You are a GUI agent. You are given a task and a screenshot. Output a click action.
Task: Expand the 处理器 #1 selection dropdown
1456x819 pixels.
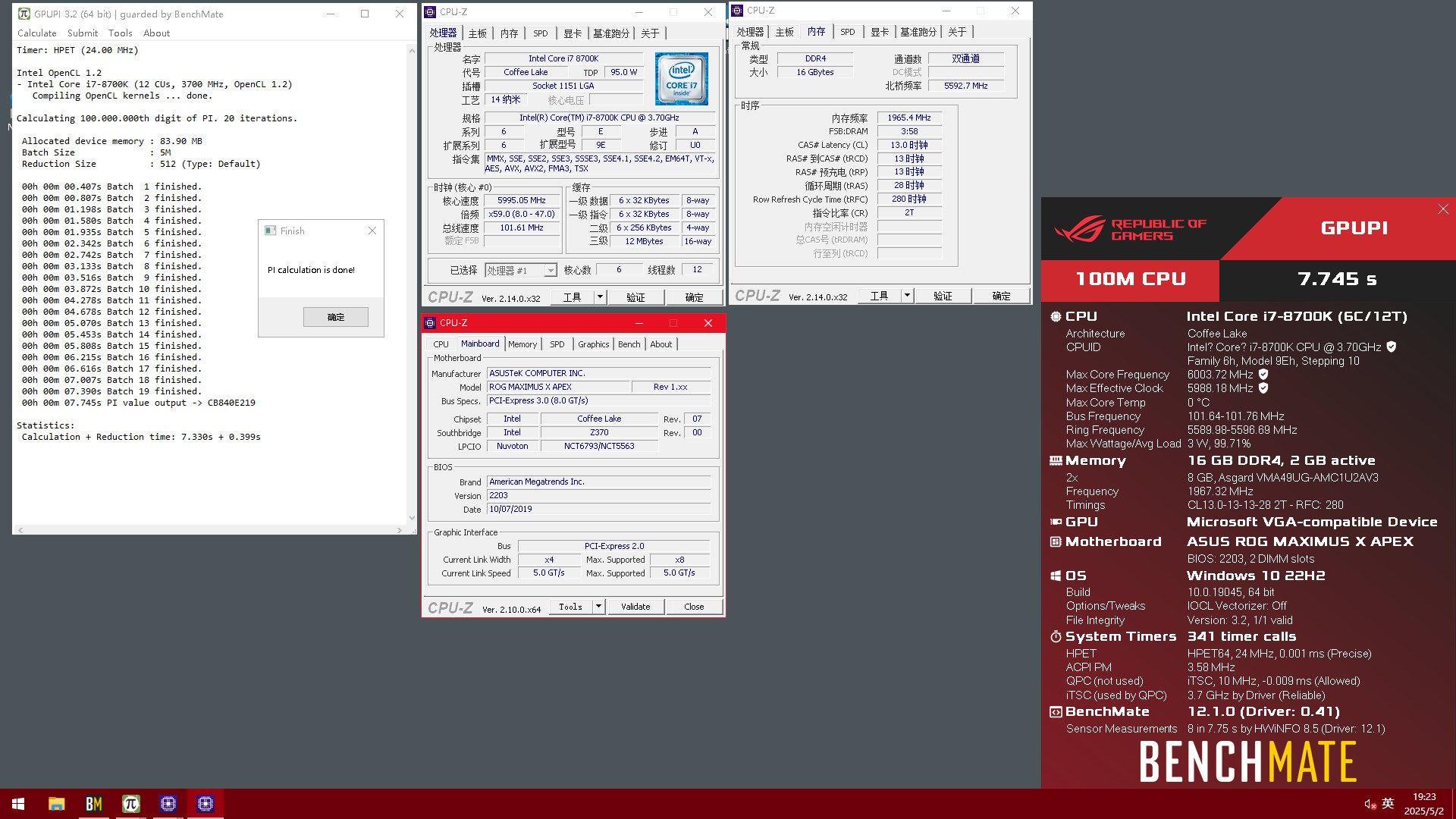click(x=551, y=271)
